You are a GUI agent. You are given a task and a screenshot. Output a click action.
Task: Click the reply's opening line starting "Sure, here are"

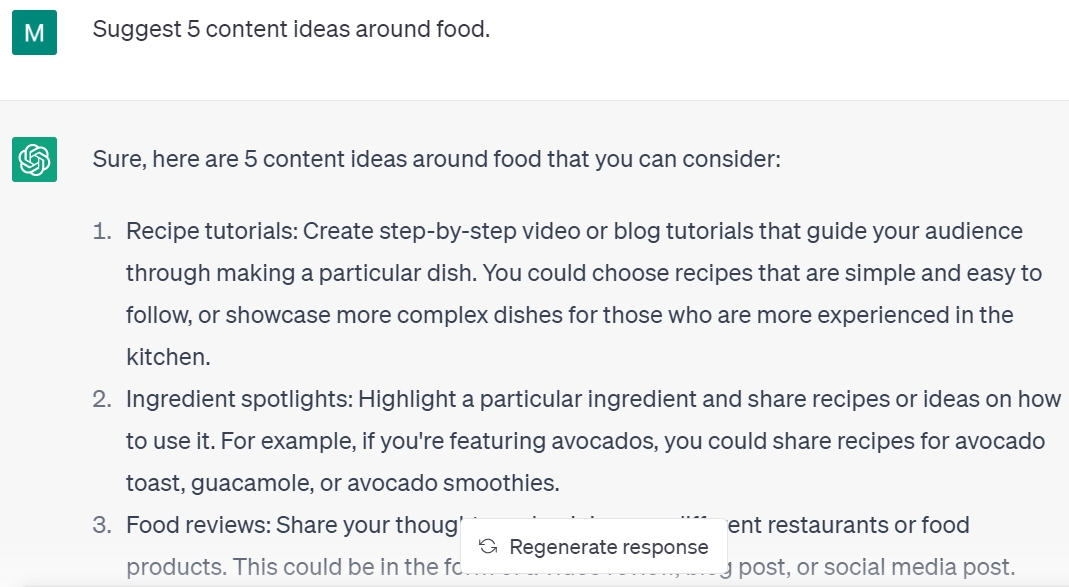pos(436,158)
